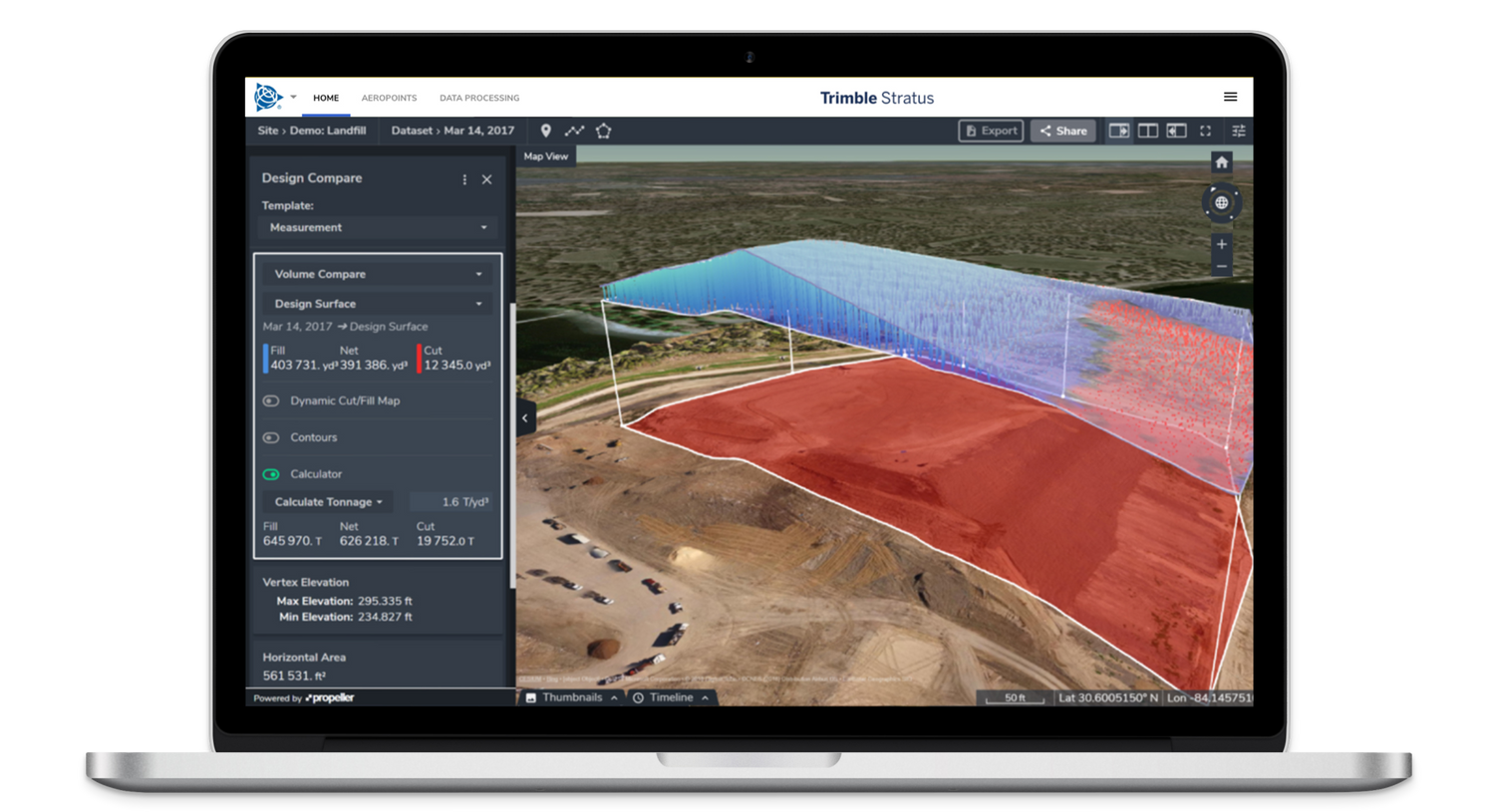1495x812 pixels.
Task: Click the Fill tonnage 645 970 T
Action: point(292,541)
